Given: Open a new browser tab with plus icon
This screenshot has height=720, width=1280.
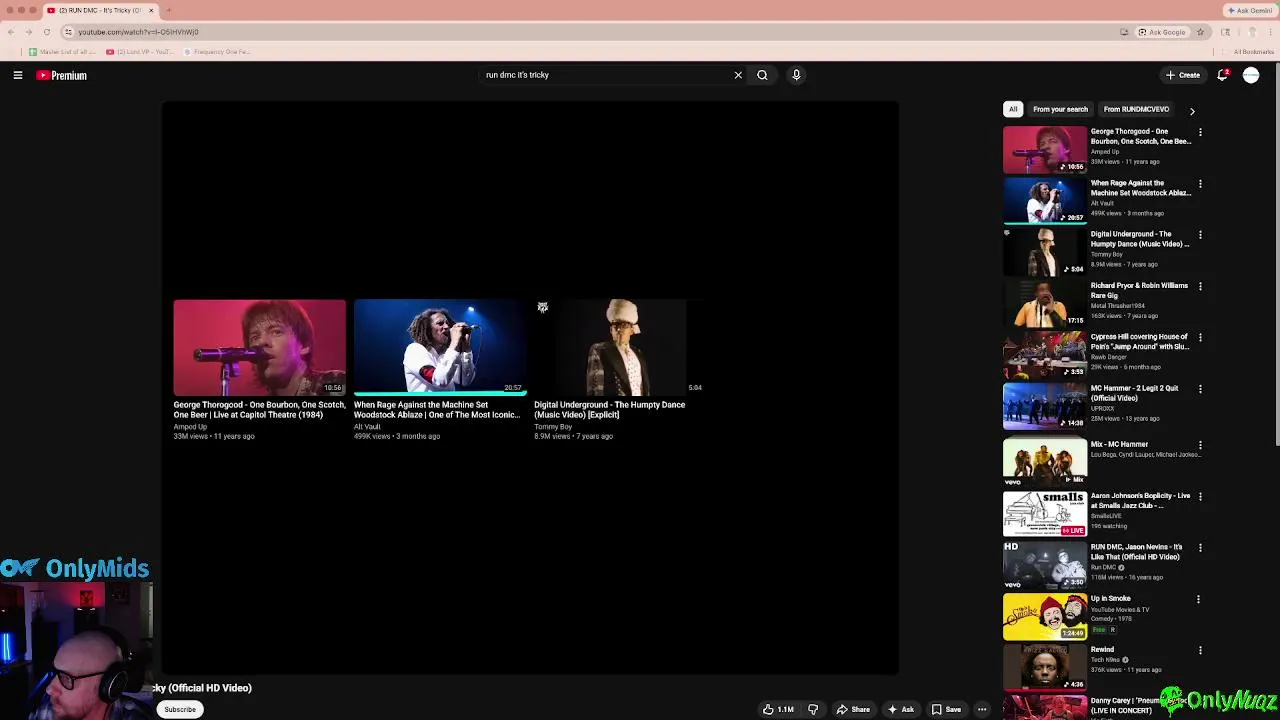Looking at the screenshot, I should (169, 10).
